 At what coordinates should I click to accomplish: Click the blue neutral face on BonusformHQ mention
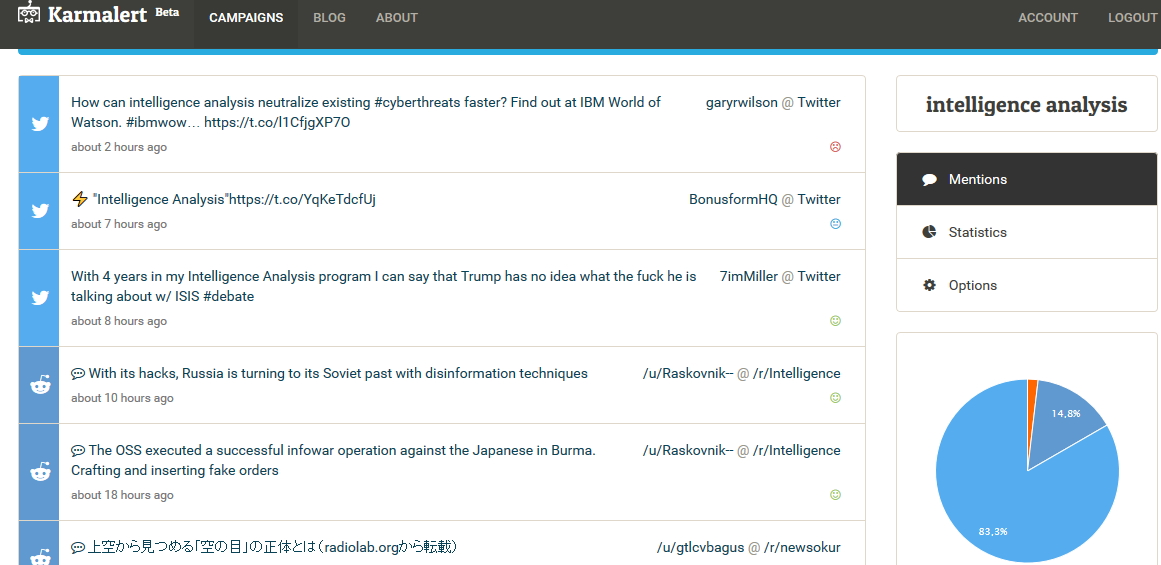(x=835, y=224)
